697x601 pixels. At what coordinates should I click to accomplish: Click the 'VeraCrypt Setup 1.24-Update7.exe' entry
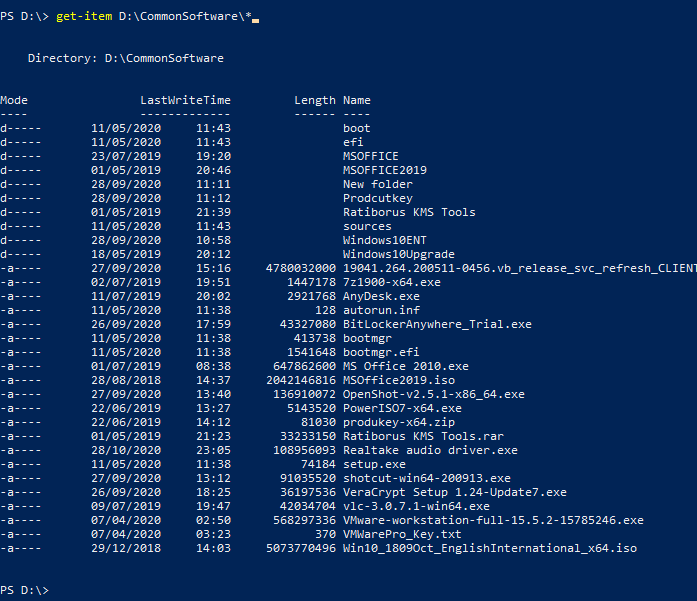(454, 492)
